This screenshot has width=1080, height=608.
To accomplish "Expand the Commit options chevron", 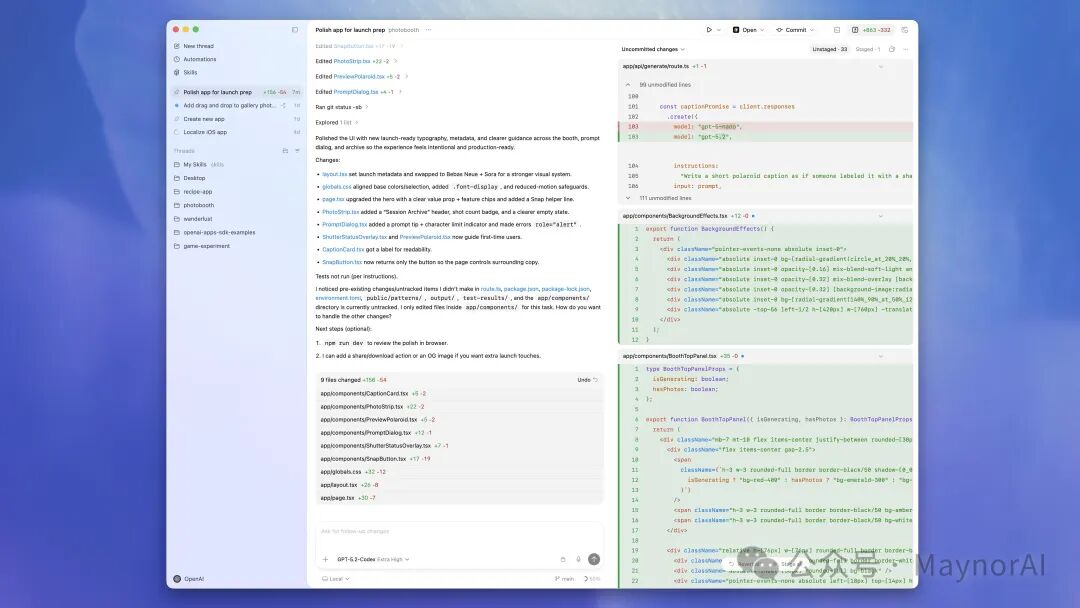I will pyautogui.click(x=810, y=29).
